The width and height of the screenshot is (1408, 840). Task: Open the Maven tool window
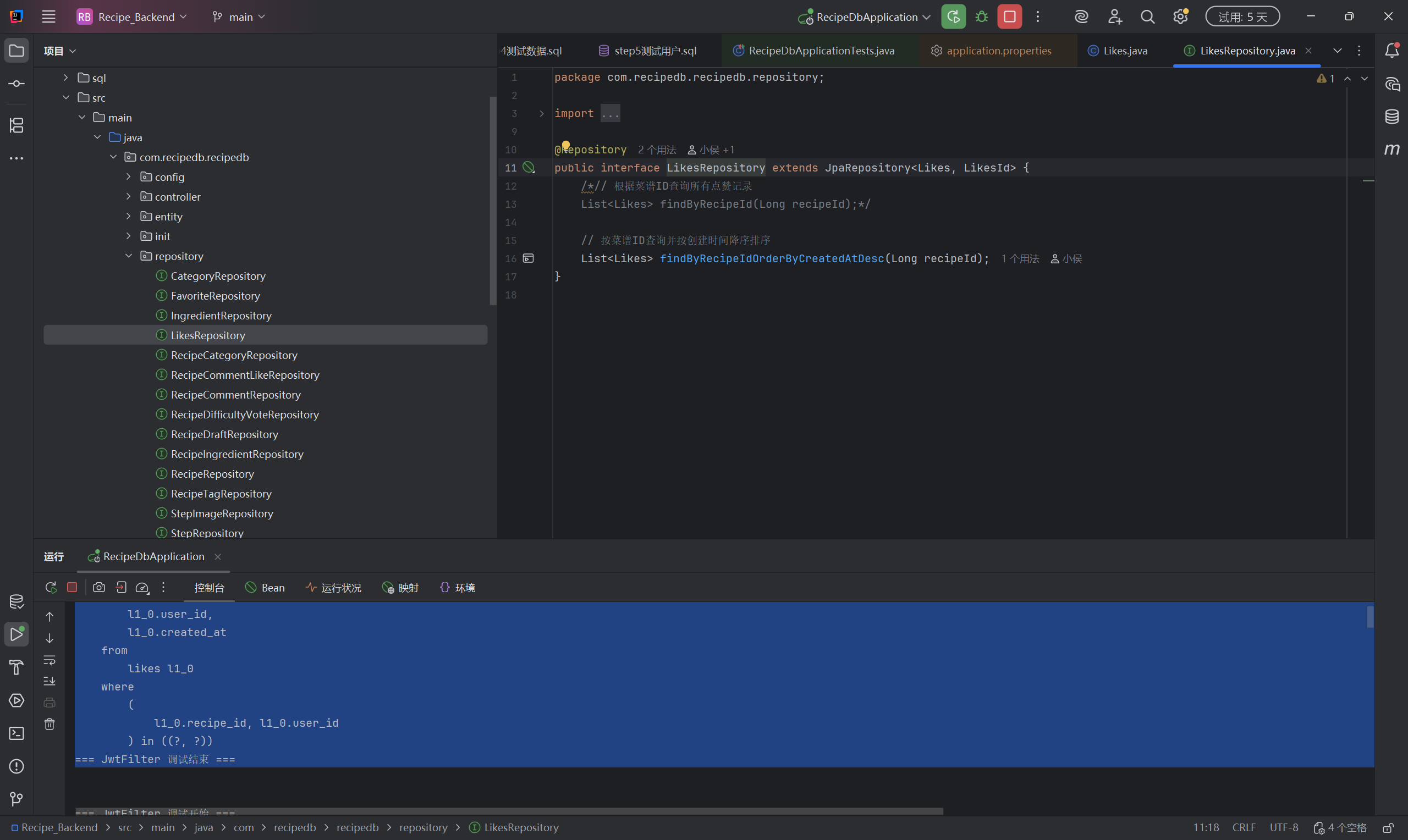[x=1392, y=150]
